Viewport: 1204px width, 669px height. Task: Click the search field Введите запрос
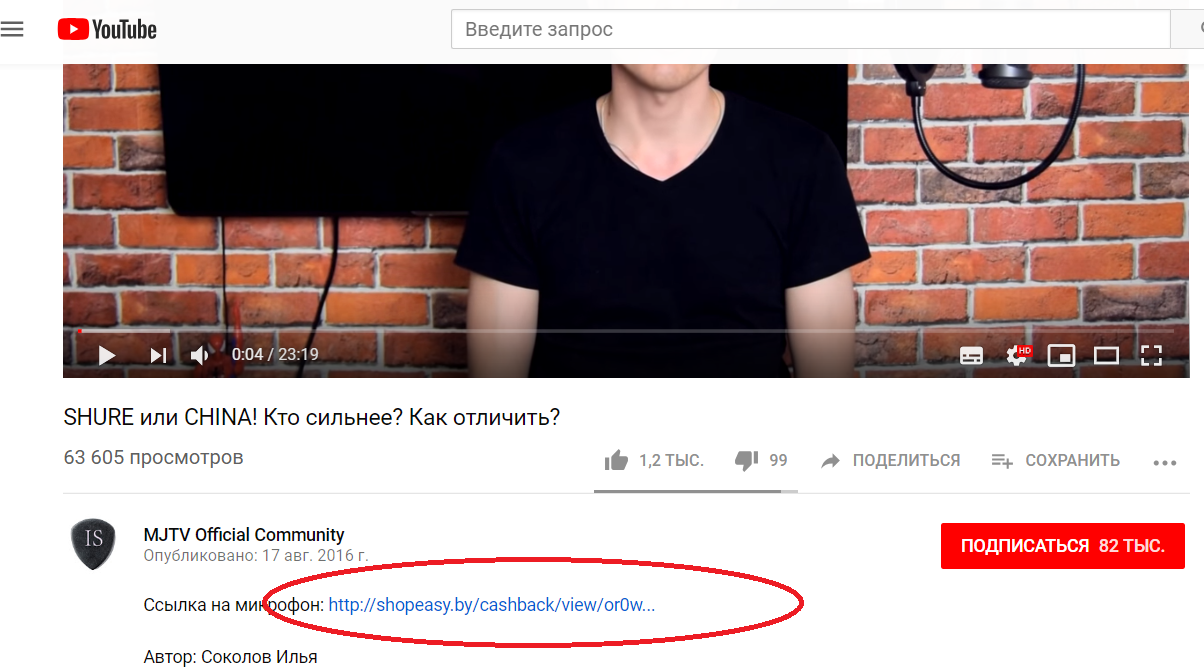pyautogui.click(x=810, y=29)
